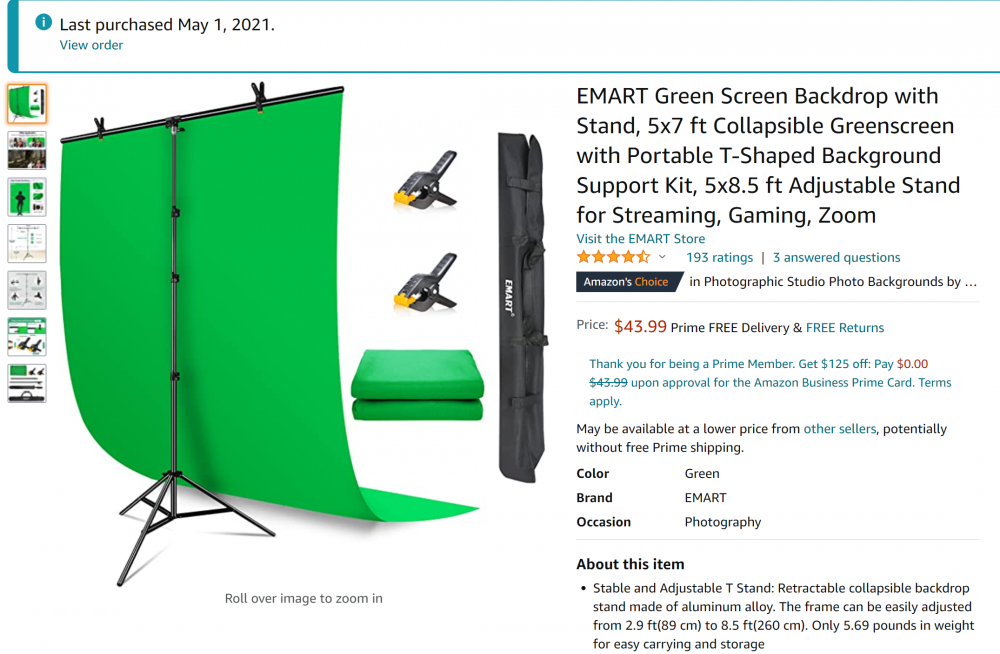The image size is (1000, 654).
Task: Expand the rating breakdown dropdown arrow
Action: [x=662, y=257]
